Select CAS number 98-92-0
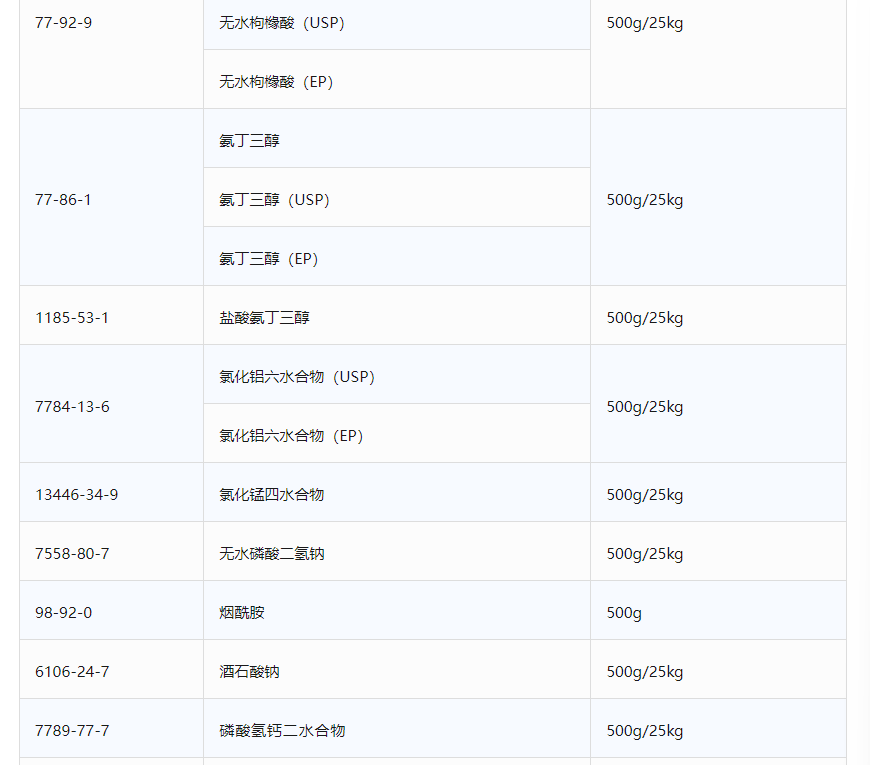The image size is (870, 765). click(64, 613)
